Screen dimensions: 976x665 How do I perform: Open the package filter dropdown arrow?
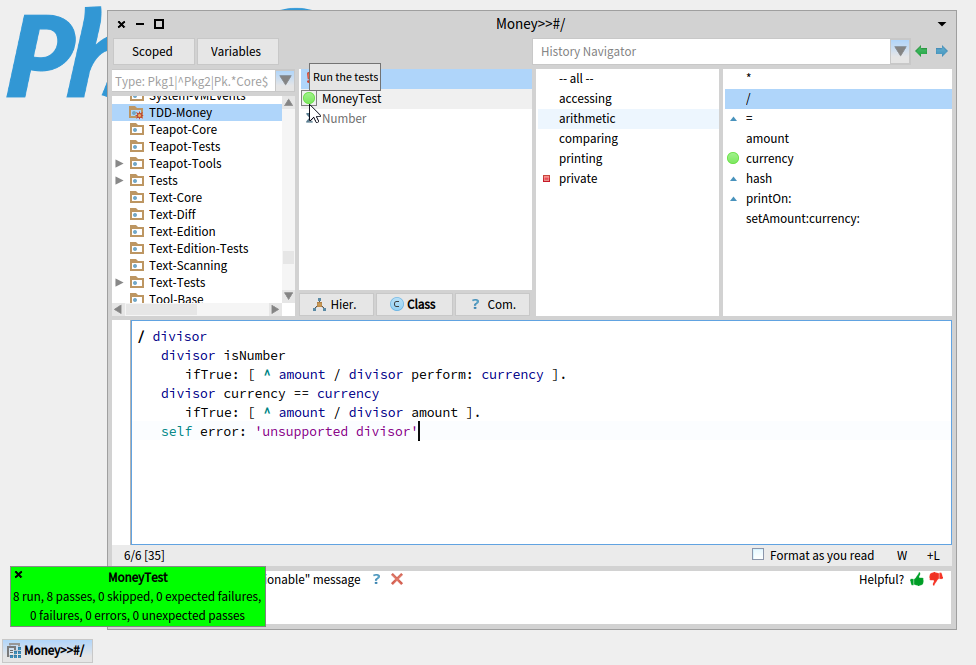click(286, 81)
